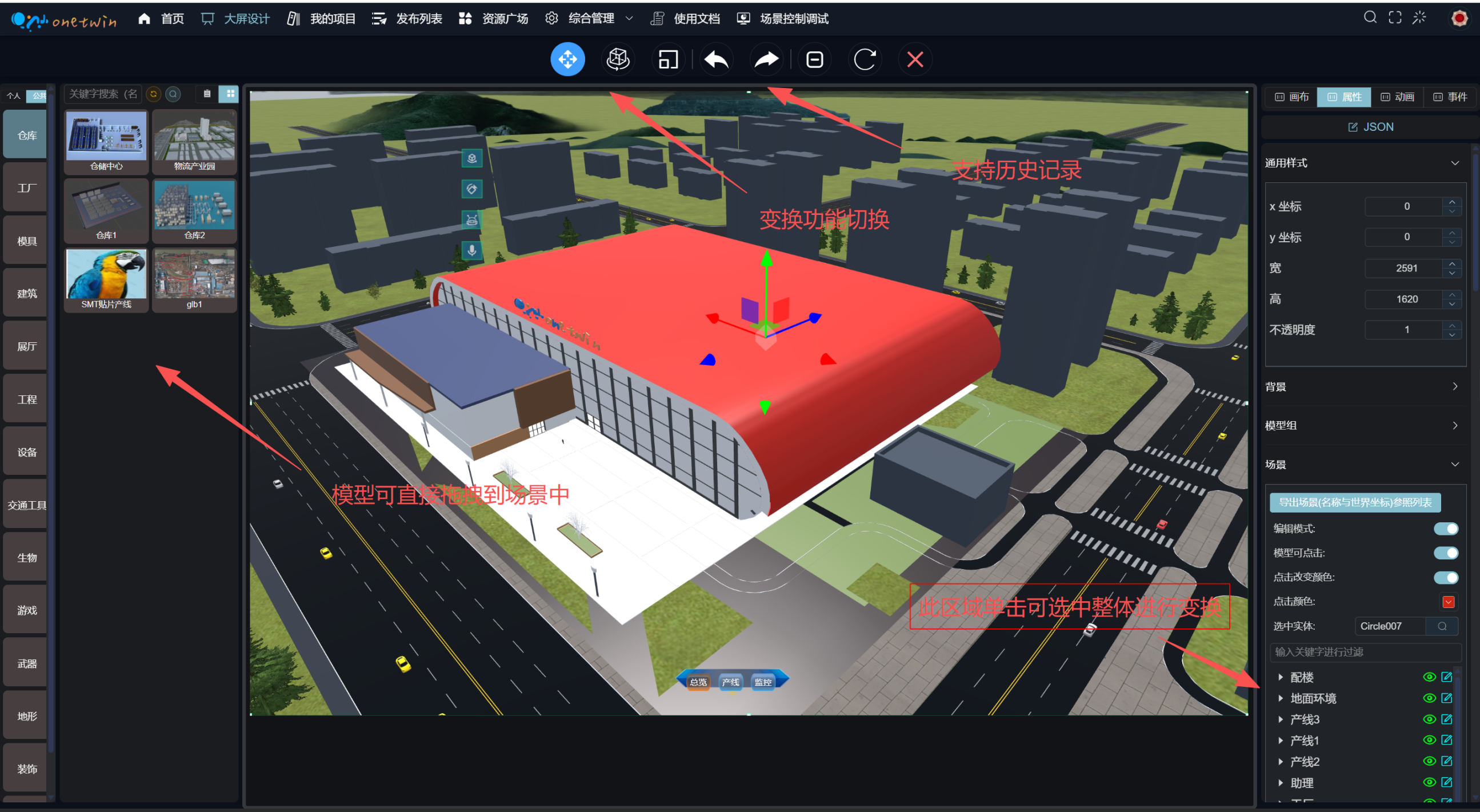
Task: Switch the model list to grid view
Action: (x=230, y=94)
